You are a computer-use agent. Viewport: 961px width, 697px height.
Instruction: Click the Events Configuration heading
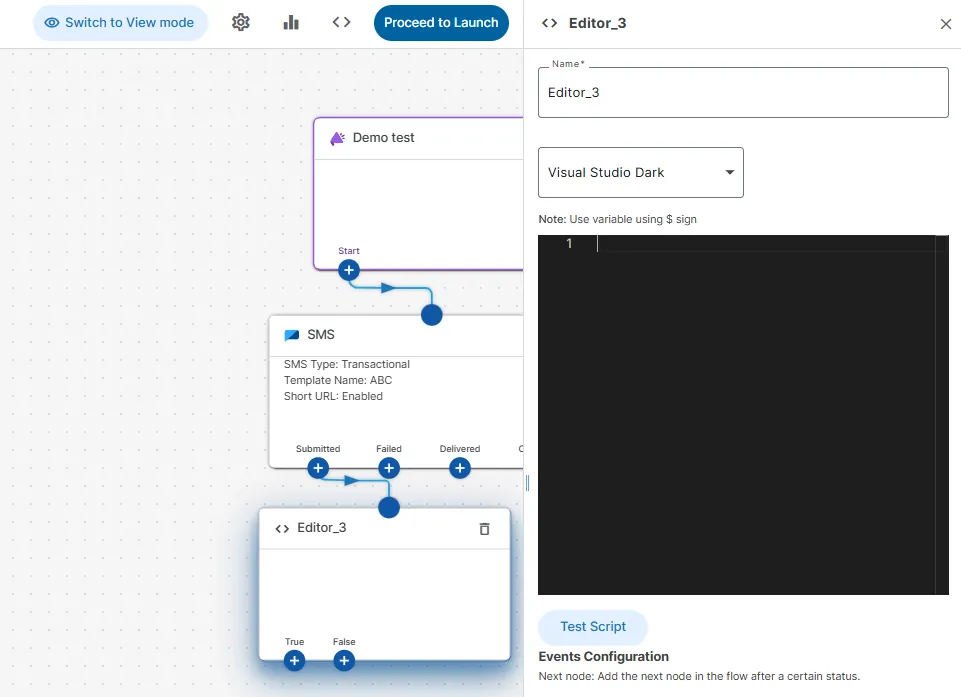pyautogui.click(x=603, y=657)
